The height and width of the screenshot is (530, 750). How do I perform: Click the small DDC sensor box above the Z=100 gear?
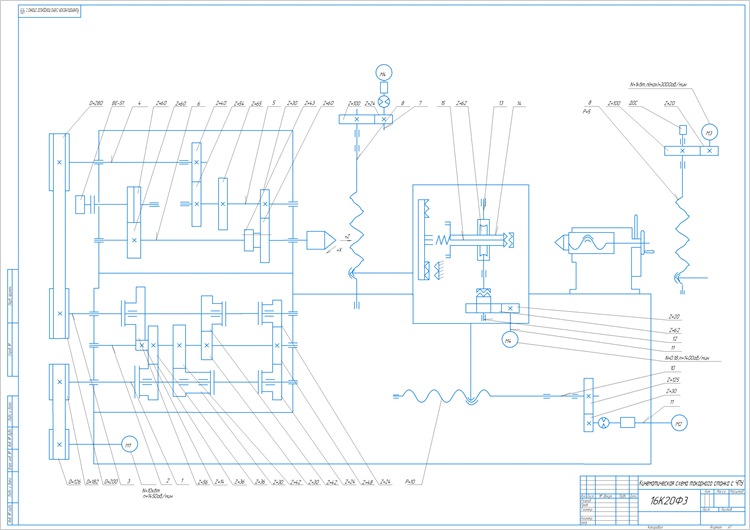point(683,130)
